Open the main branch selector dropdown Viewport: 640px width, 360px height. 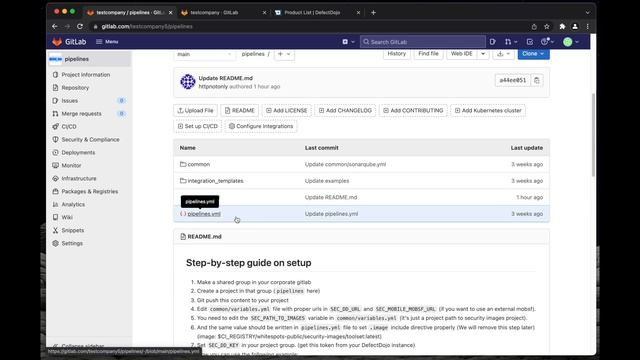(204, 54)
